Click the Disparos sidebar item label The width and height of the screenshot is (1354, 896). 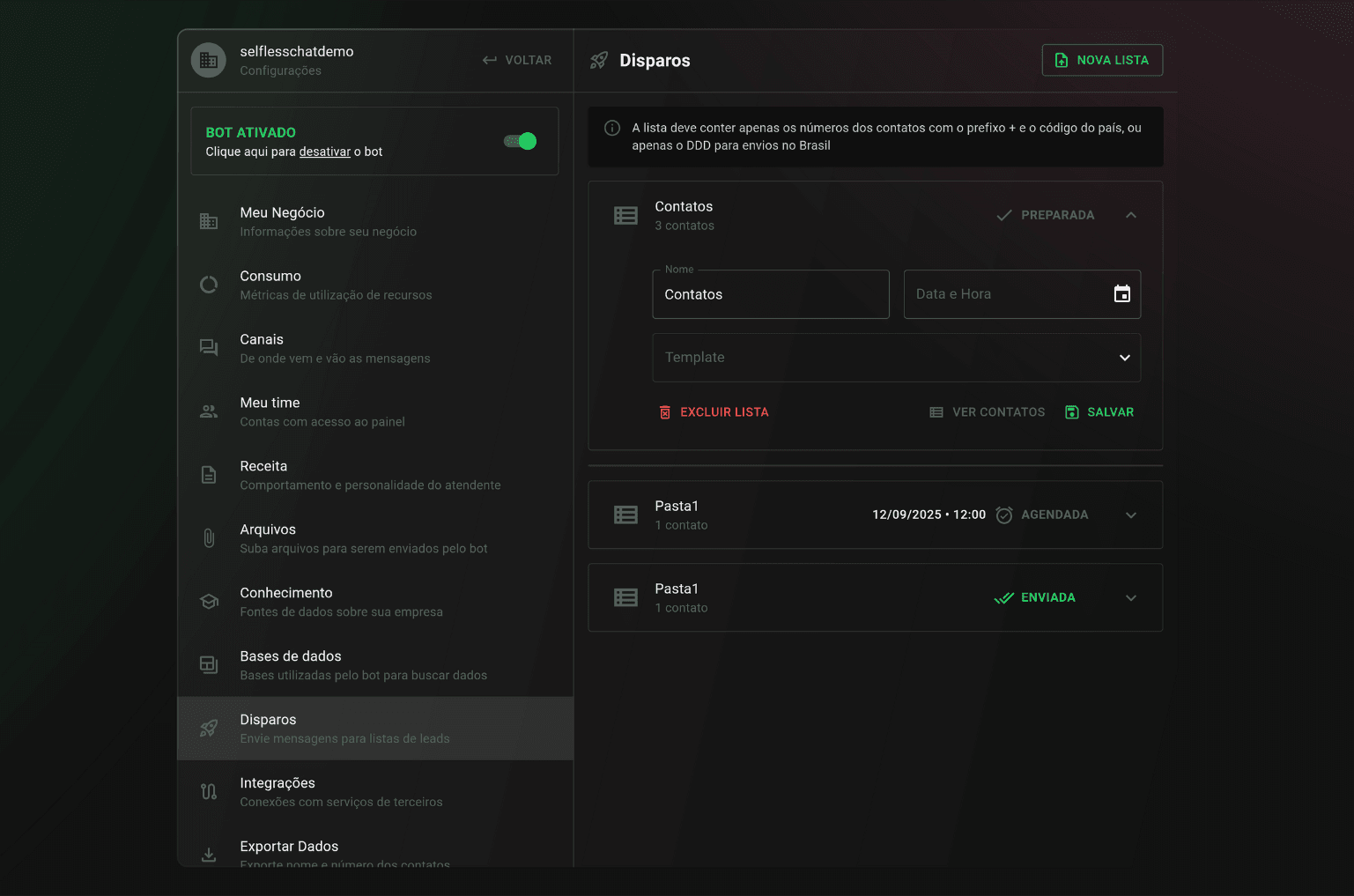(268, 720)
